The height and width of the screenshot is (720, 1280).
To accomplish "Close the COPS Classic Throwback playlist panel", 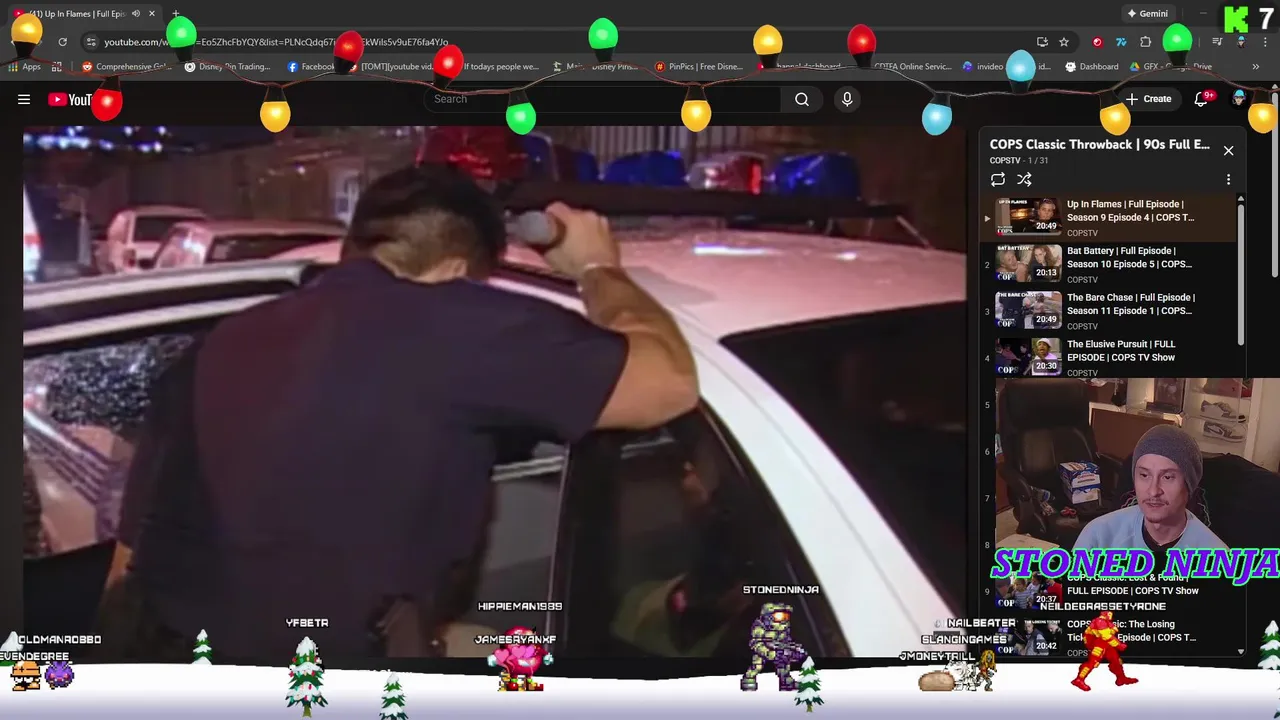I will (x=1228, y=151).
